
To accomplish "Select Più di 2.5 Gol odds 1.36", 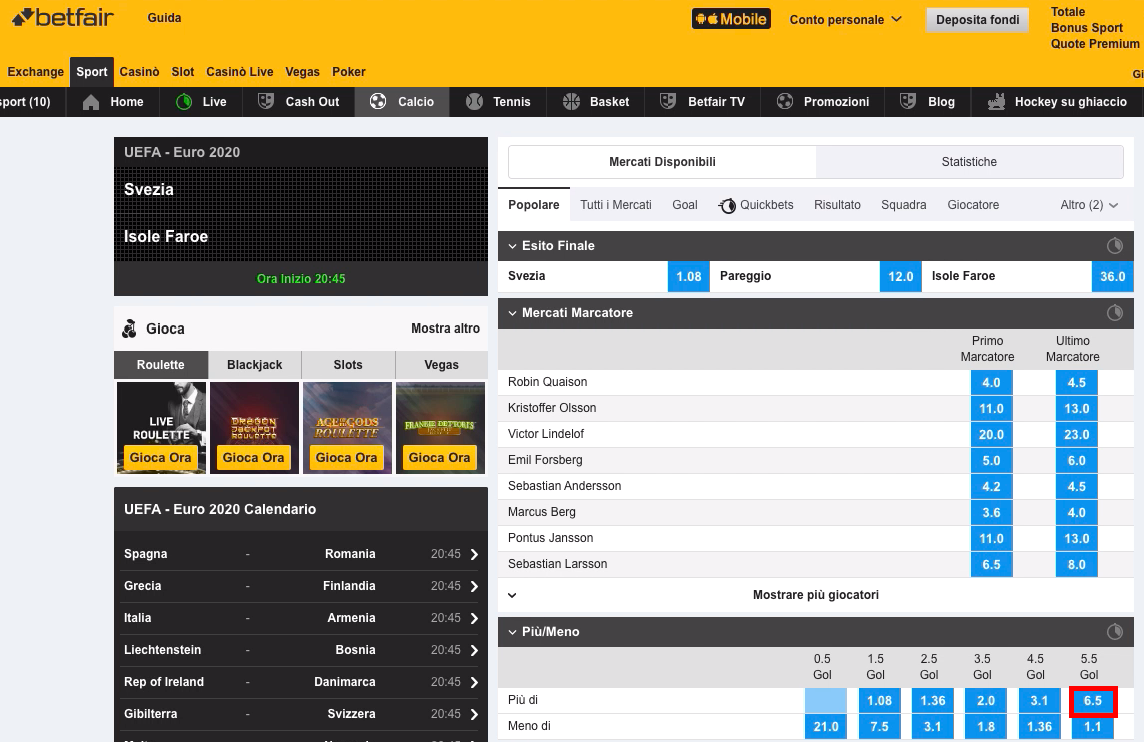I will (932, 700).
